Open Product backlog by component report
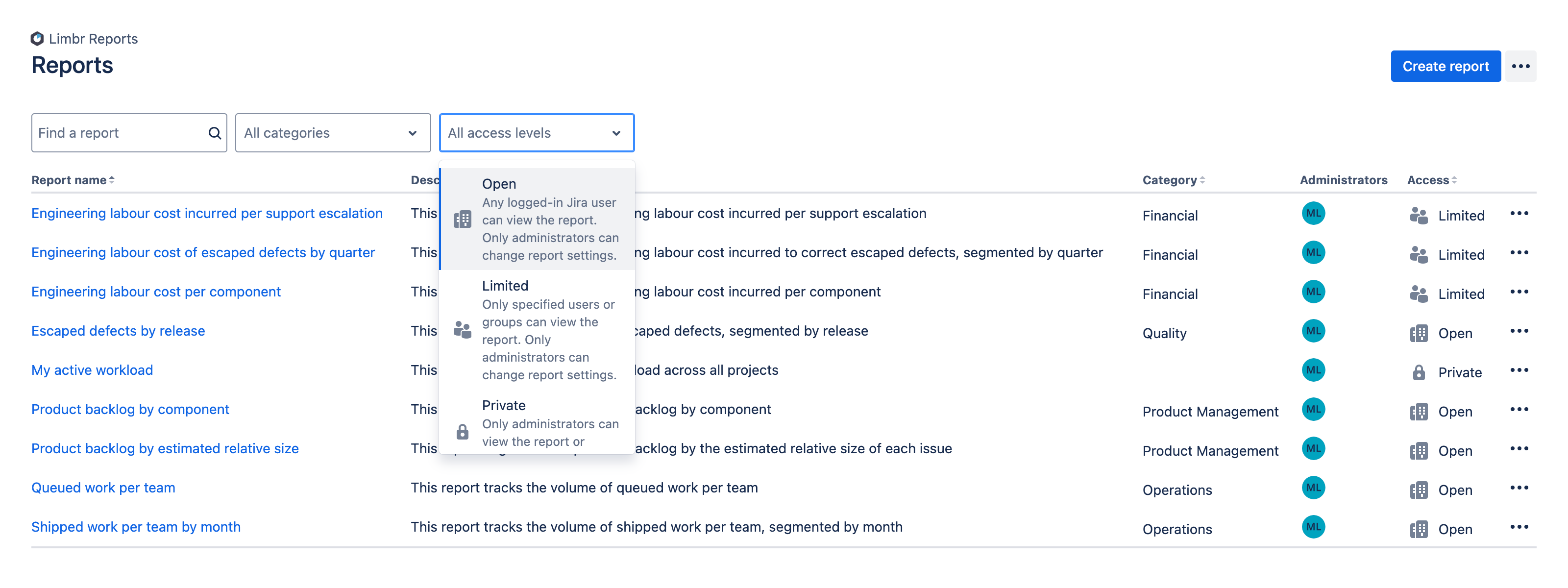The width and height of the screenshot is (1568, 588). click(130, 410)
